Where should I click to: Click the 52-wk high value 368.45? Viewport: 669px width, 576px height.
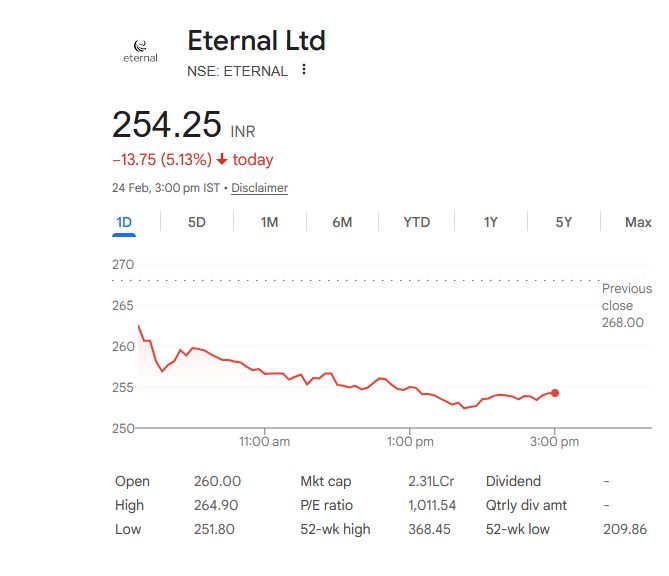click(430, 529)
